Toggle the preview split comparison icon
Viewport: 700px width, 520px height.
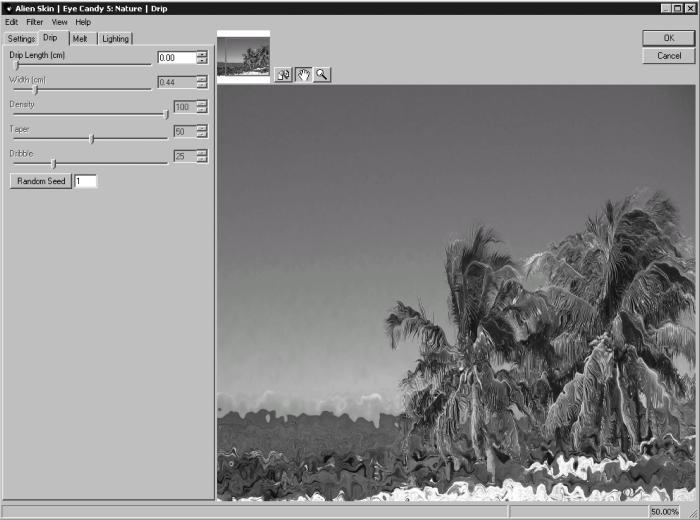[x=283, y=75]
